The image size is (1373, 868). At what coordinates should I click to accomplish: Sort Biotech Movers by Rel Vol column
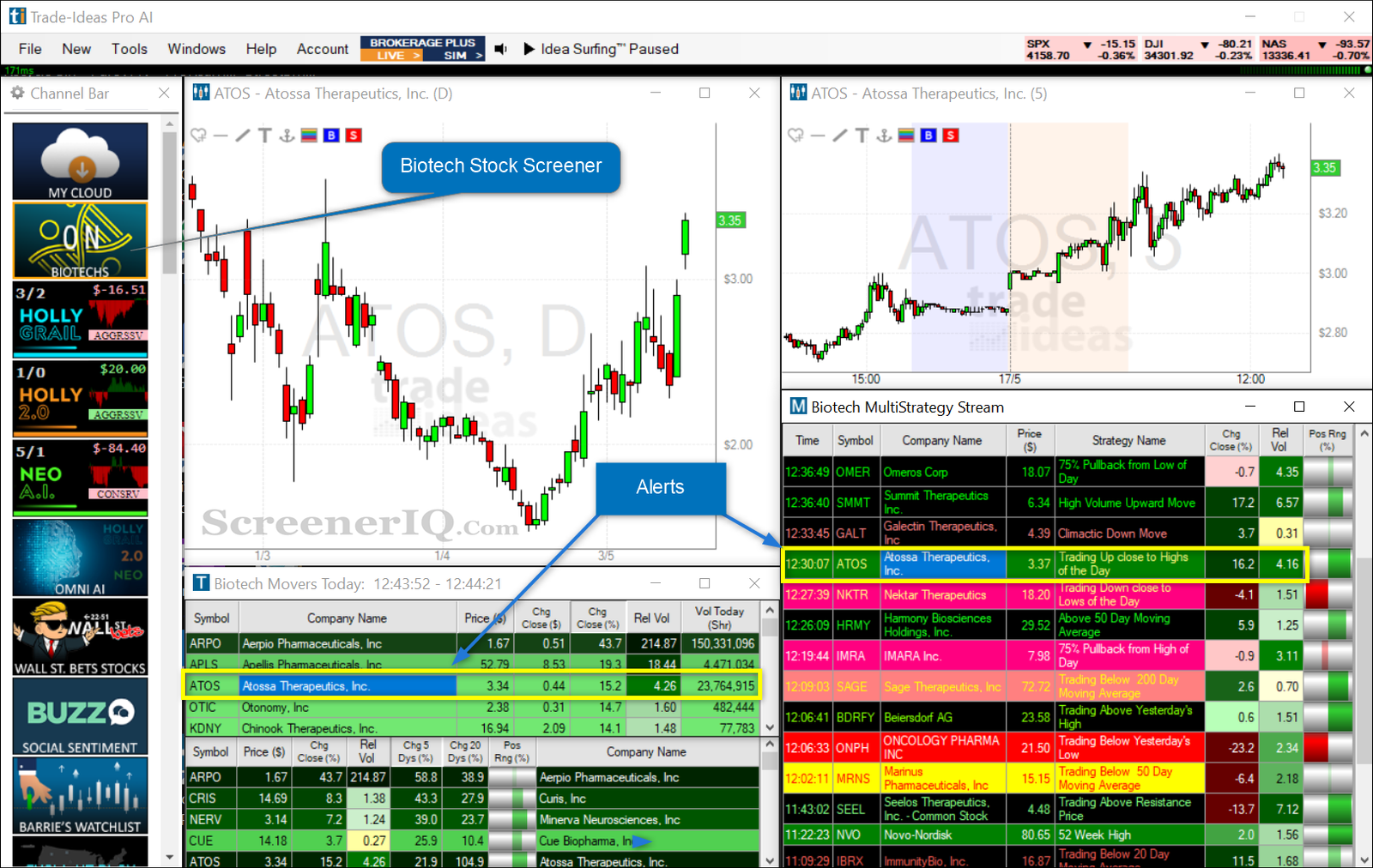click(651, 618)
